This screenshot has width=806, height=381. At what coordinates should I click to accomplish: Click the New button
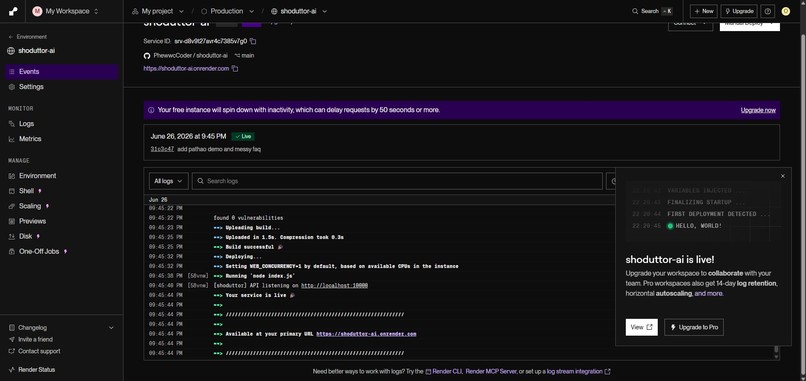(x=704, y=11)
